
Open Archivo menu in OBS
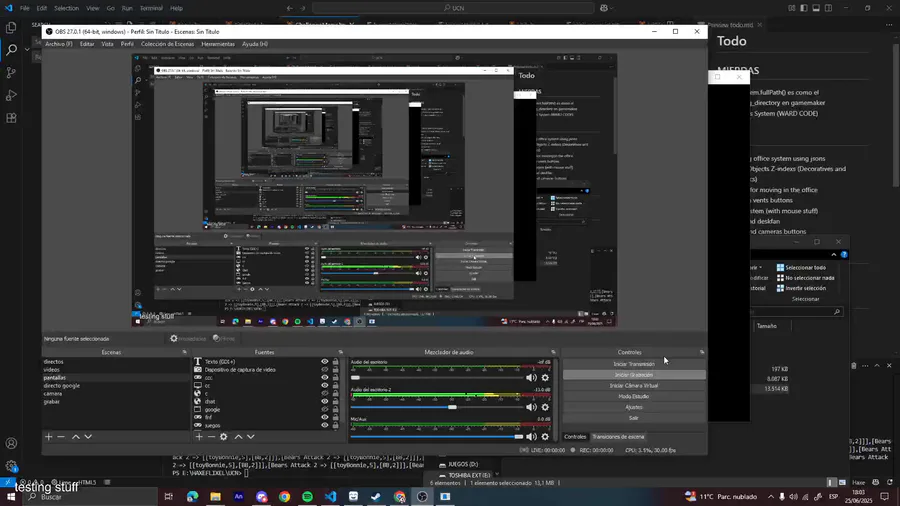(59, 44)
